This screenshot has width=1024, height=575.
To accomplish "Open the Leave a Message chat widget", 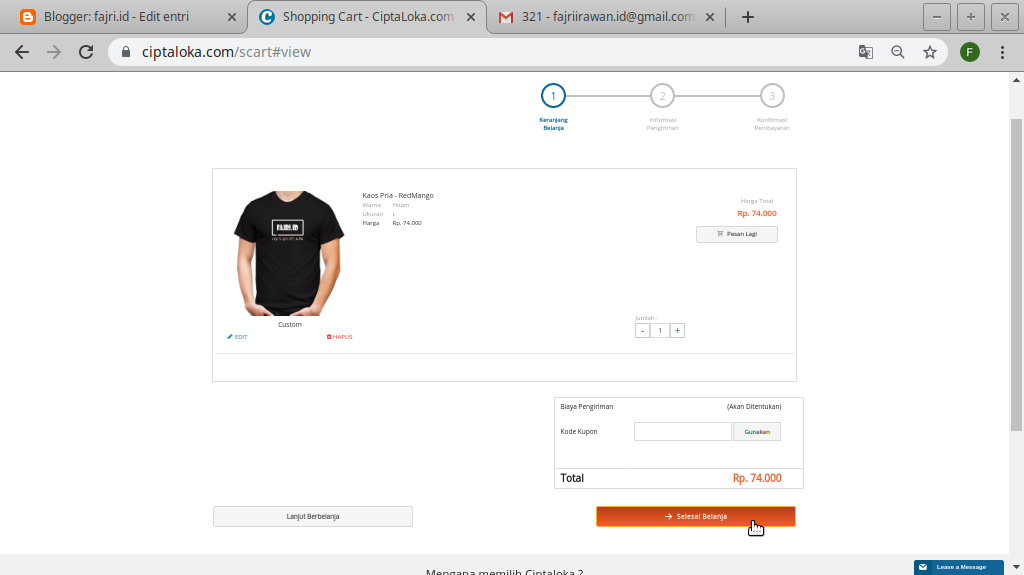I will 959,567.
